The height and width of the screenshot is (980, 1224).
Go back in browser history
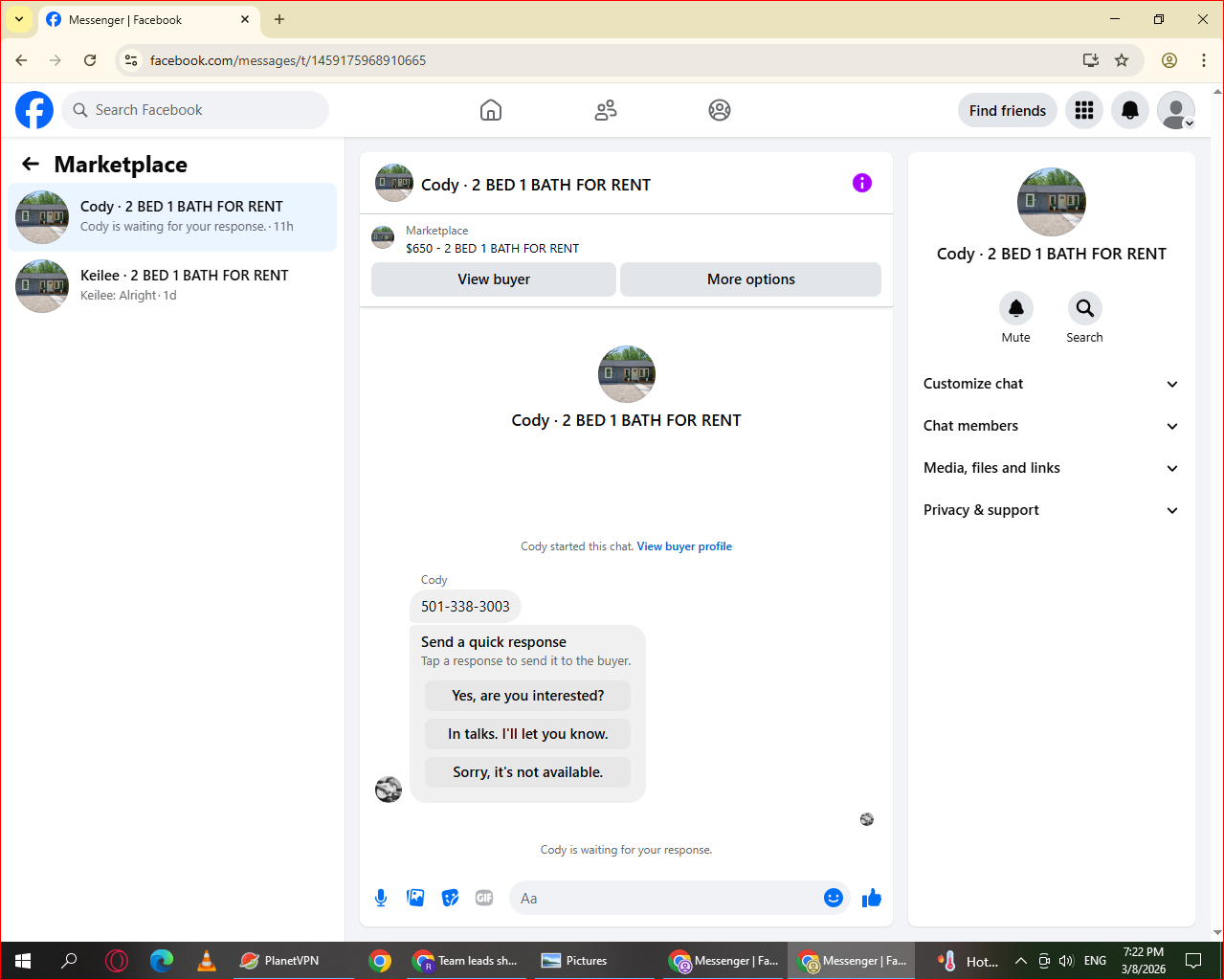(21, 60)
